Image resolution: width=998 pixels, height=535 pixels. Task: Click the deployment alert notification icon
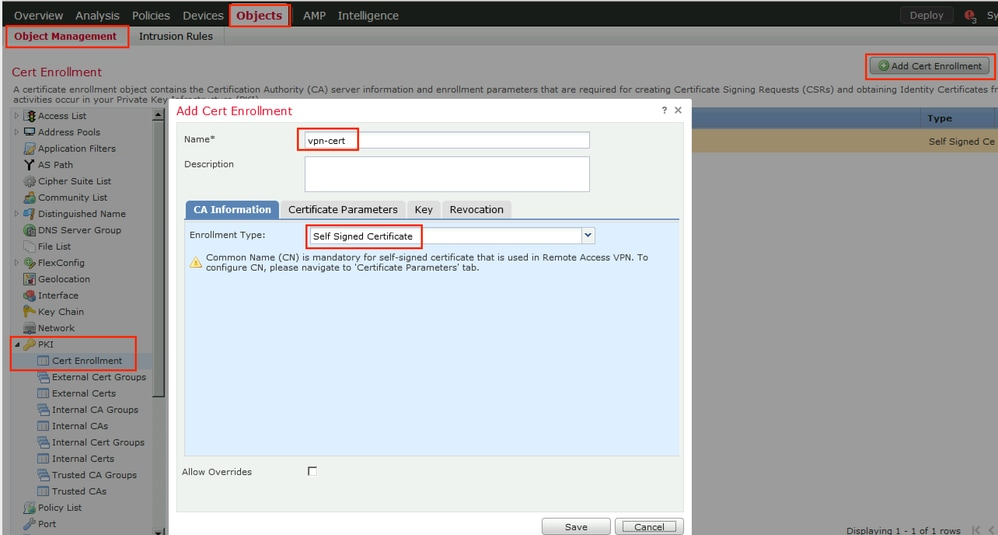click(x=969, y=16)
